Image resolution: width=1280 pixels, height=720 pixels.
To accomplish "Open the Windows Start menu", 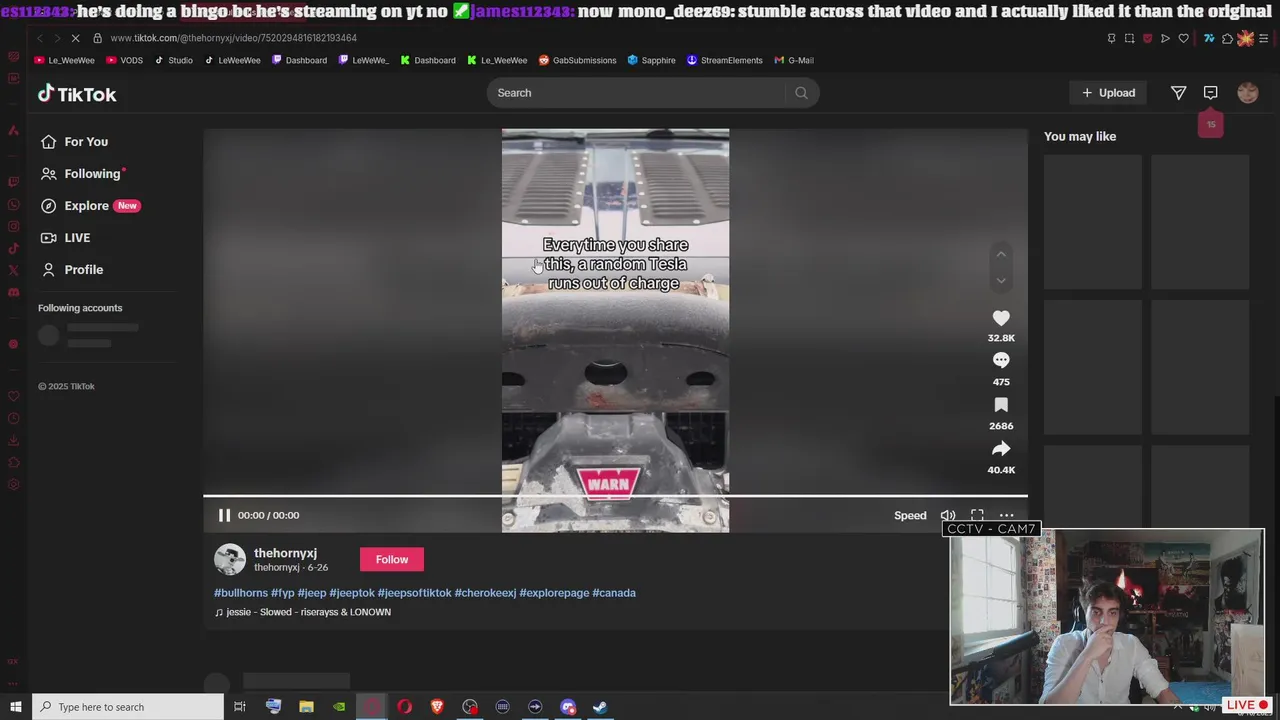I will [x=15, y=707].
